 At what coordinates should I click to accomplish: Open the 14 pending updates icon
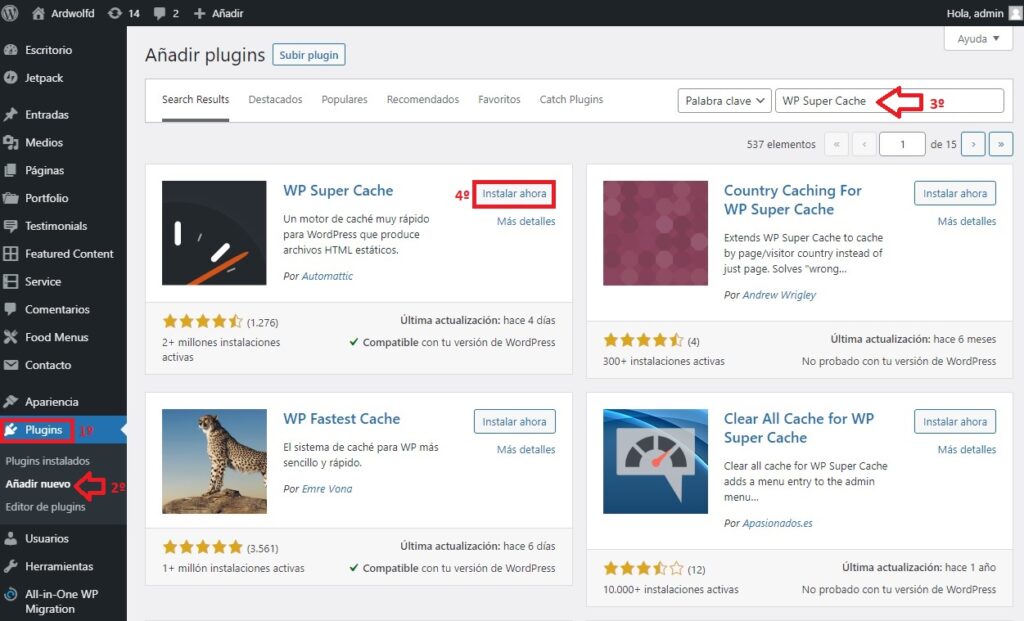point(115,13)
